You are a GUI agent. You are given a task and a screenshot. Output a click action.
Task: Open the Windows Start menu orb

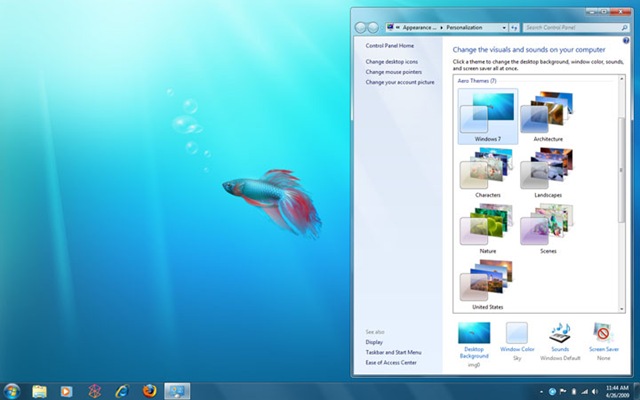click(x=11, y=391)
